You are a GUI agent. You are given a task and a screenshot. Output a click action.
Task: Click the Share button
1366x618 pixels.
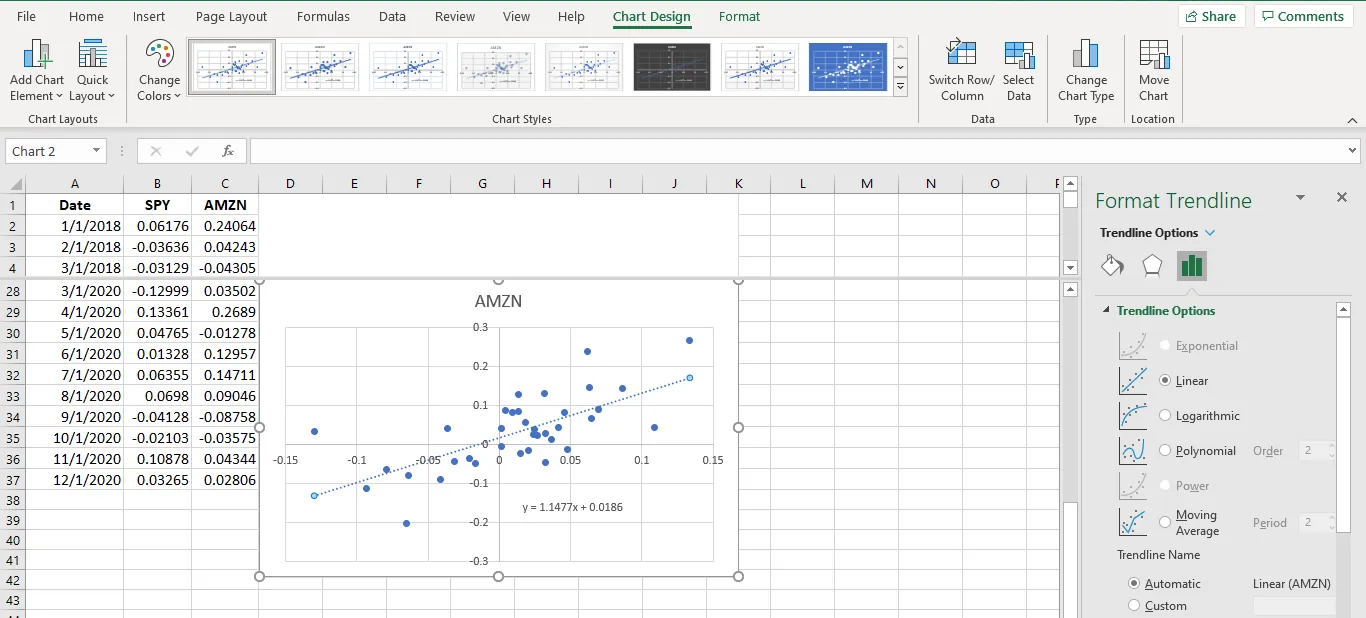pos(1210,16)
